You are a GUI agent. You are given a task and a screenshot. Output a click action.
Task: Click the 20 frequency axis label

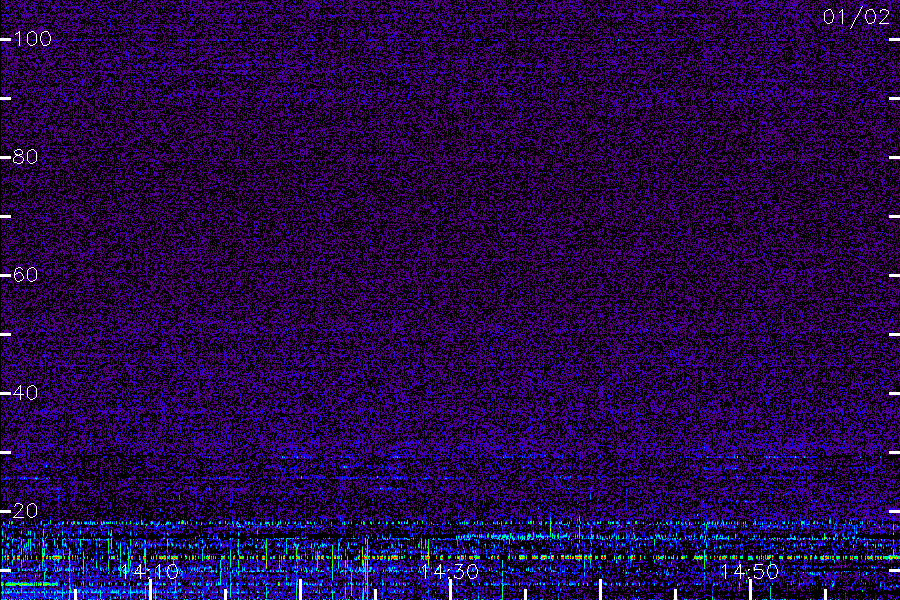(x=25, y=510)
